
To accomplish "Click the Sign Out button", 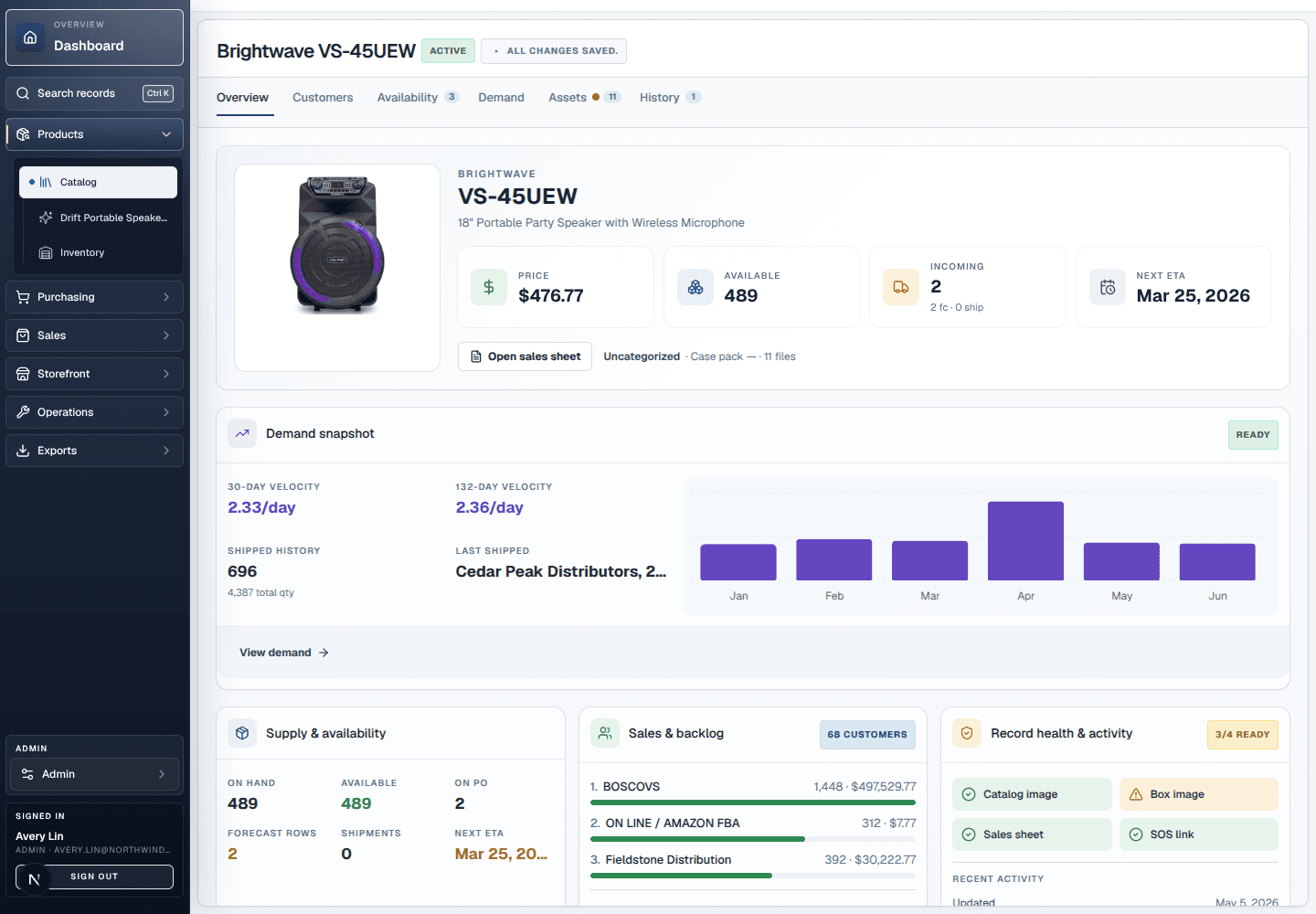I will click(94, 877).
